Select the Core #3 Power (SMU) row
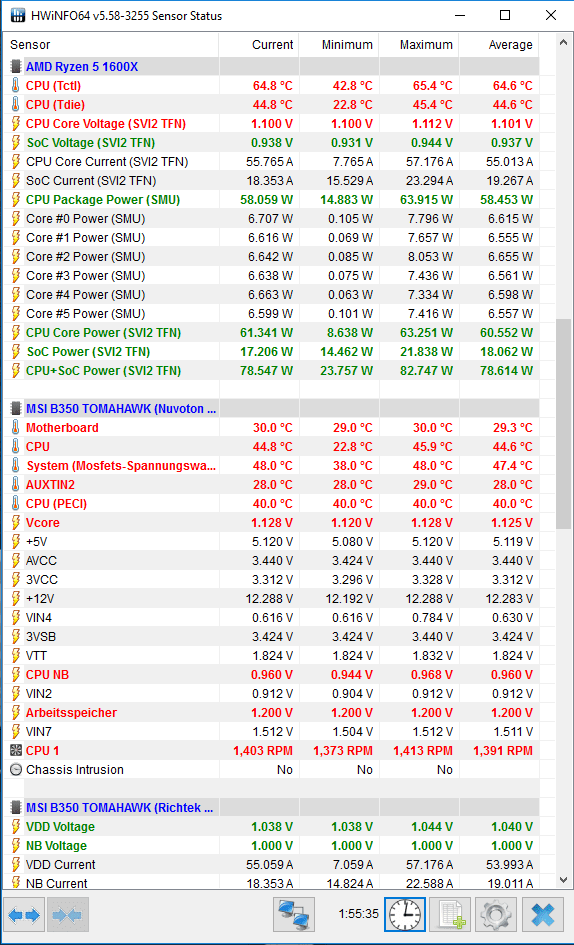This screenshot has width=574, height=945. (271, 275)
